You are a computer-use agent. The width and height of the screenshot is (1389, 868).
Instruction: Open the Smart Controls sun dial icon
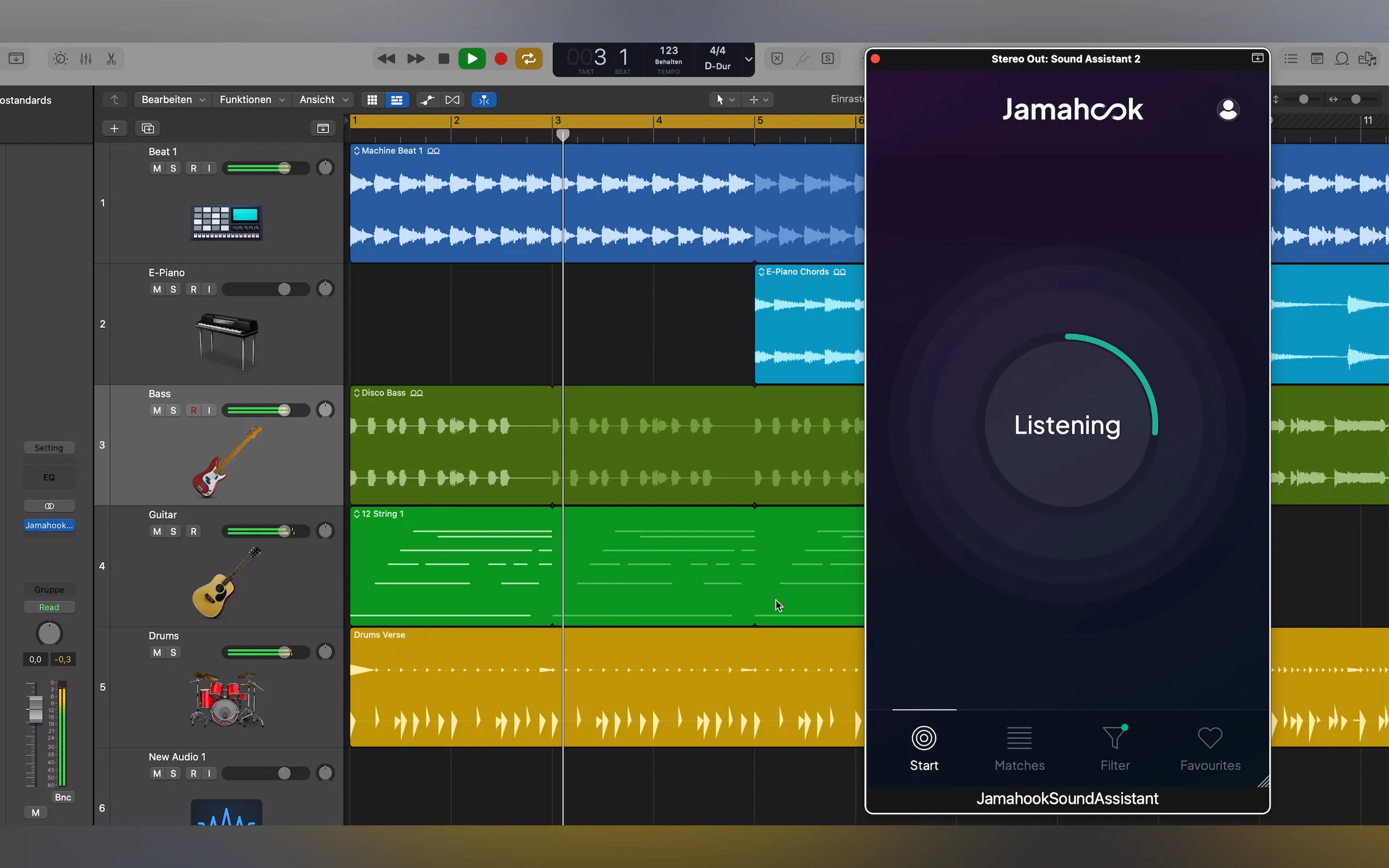click(x=60, y=58)
